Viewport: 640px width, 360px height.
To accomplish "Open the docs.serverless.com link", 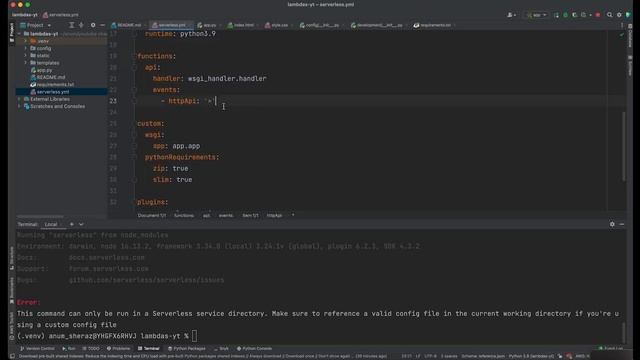I will click(107, 258).
